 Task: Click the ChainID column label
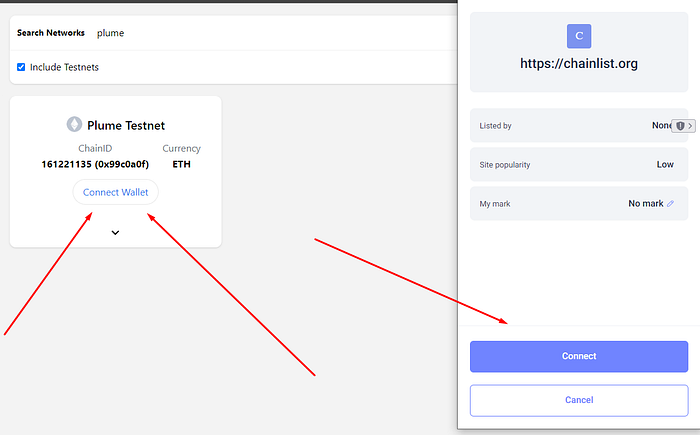pyautogui.click(x=95, y=148)
